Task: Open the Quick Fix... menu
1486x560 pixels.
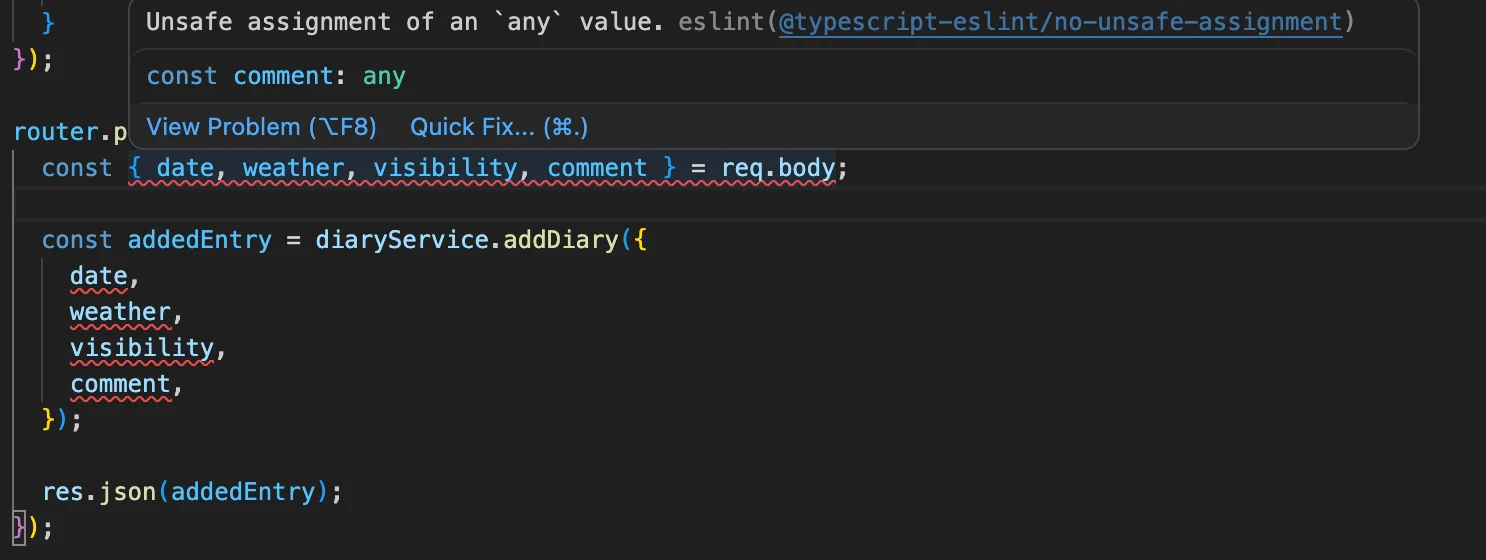Action: (x=499, y=127)
